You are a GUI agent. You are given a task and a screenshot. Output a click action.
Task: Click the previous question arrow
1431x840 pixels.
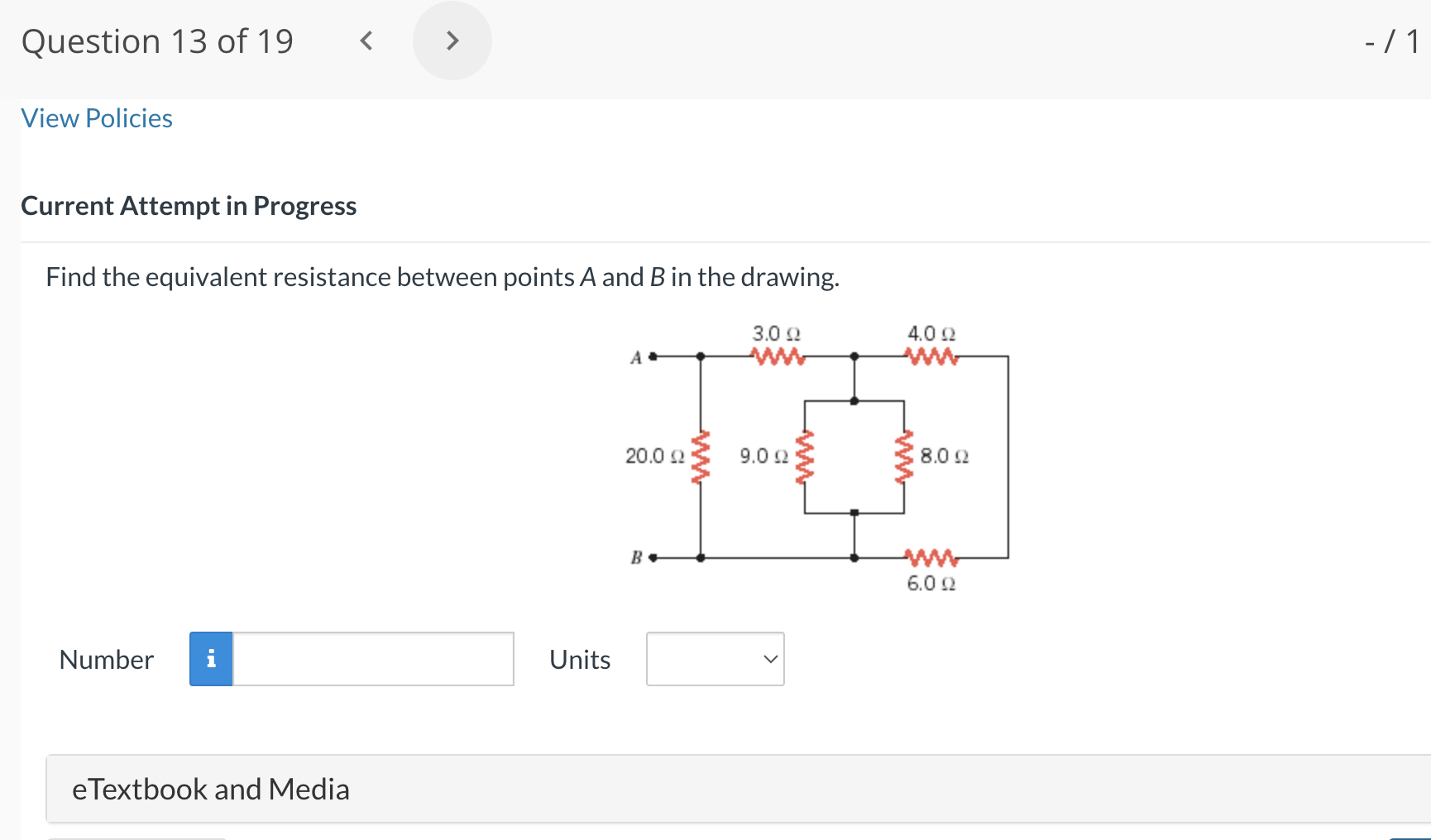point(366,40)
